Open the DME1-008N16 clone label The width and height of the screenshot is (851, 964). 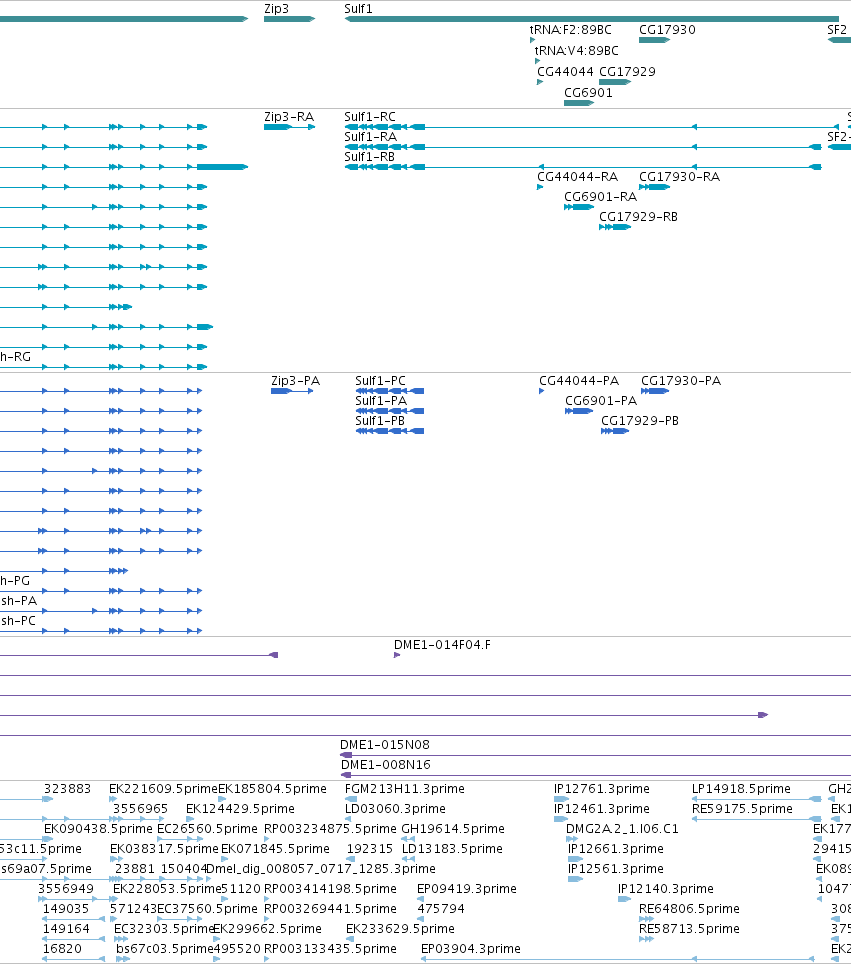click(386, 764)
